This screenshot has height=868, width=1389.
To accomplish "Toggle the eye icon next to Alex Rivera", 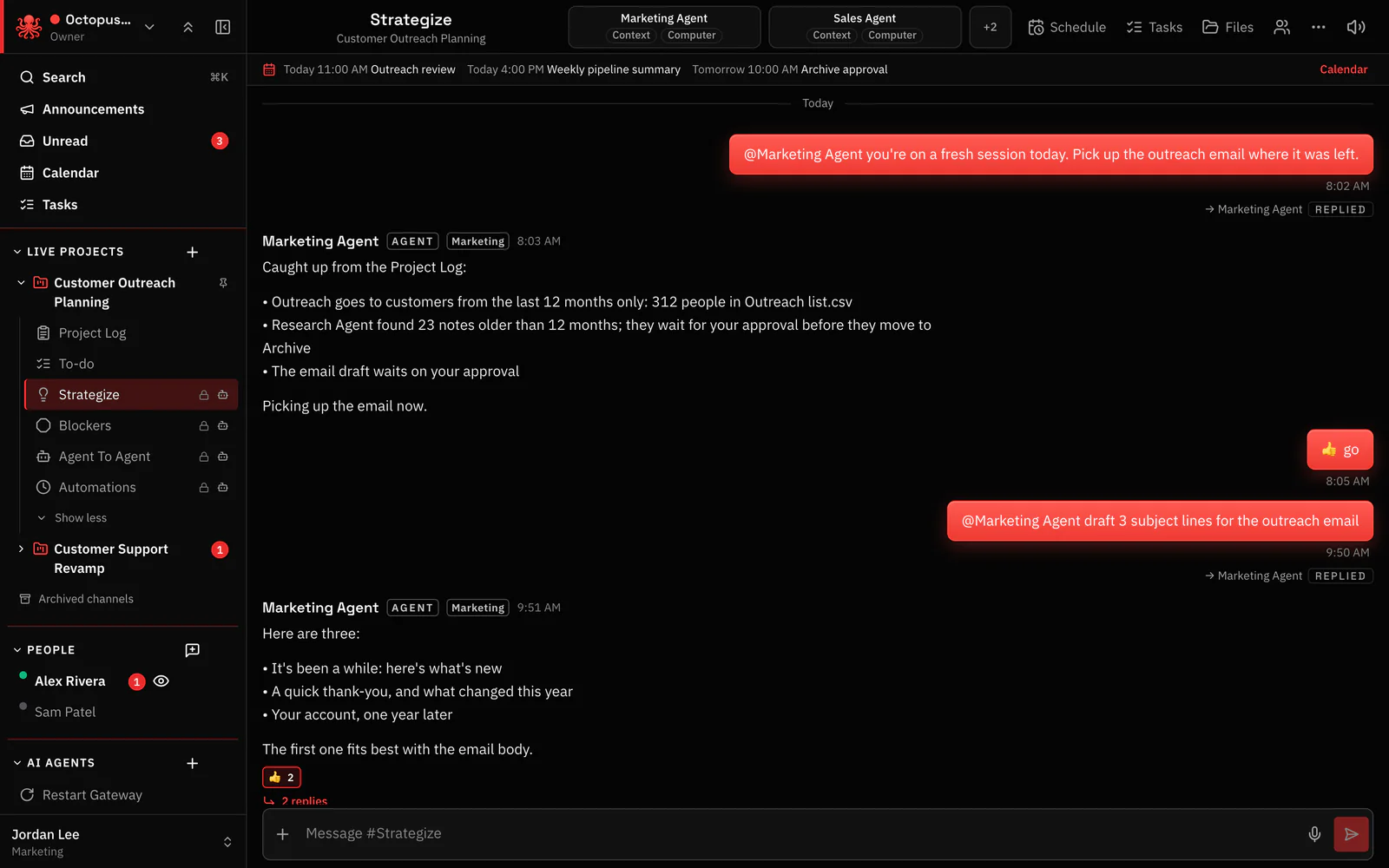I will tap(161, 681).
